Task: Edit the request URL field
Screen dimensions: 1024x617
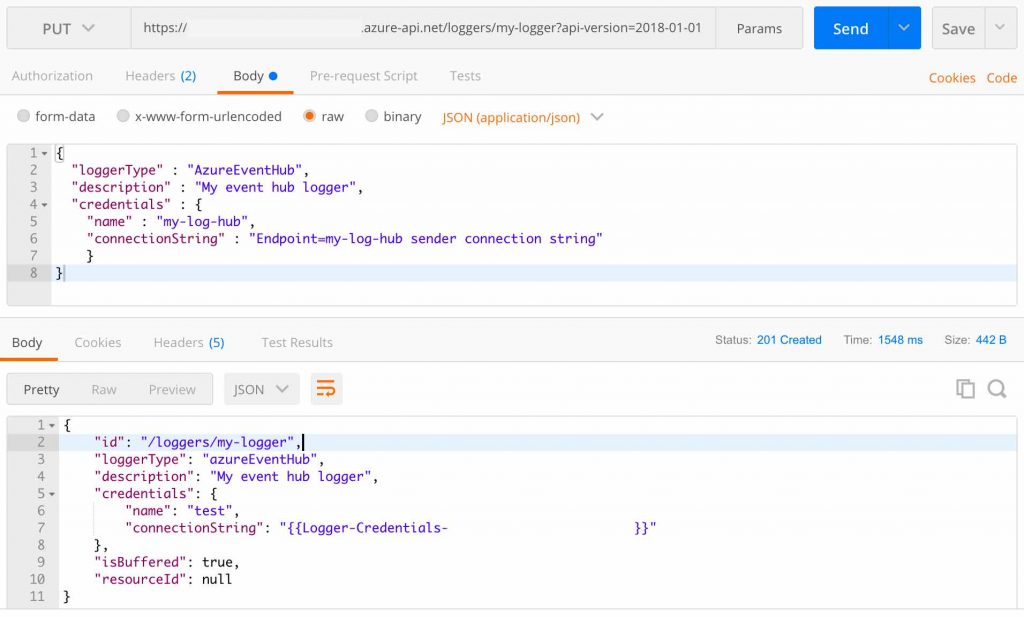Action: click(x=423, y=28)
